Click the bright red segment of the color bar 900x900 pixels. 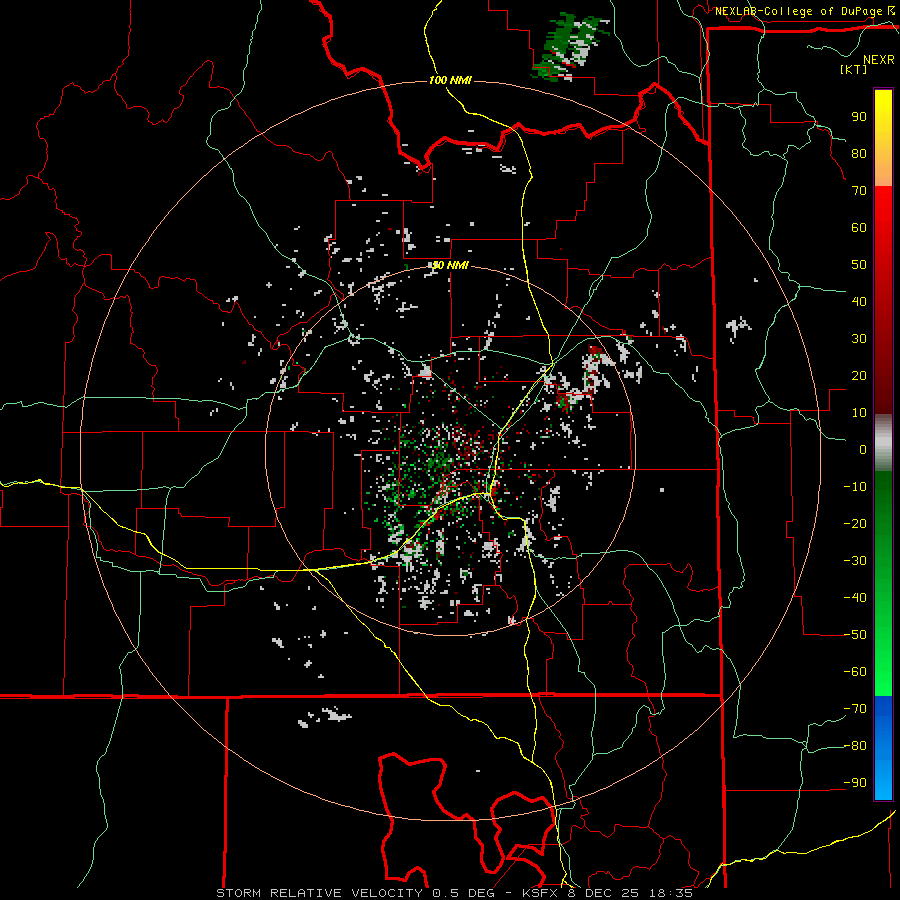click(x=883, y=215)
